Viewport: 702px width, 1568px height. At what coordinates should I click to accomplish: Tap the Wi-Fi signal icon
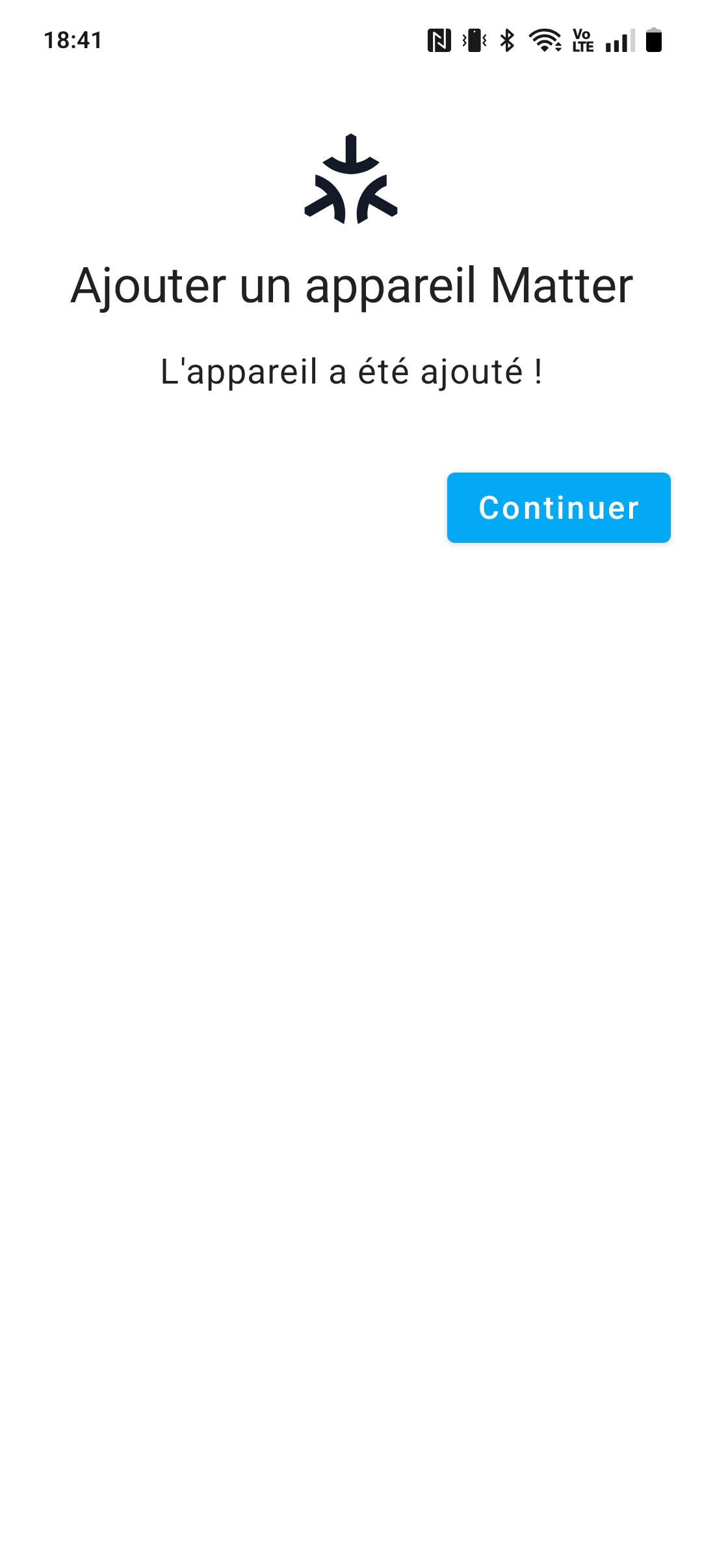tap(545, 40)
